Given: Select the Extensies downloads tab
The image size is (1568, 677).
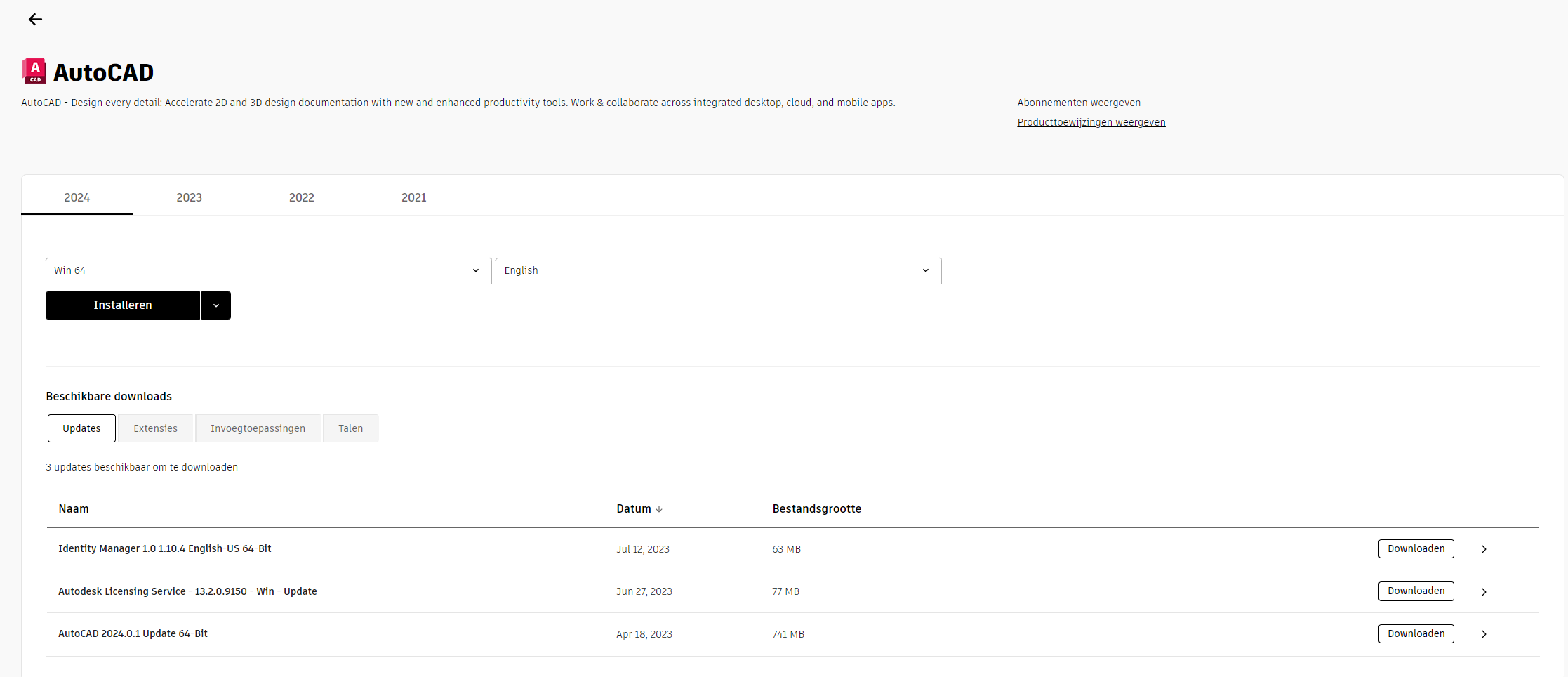Looking at the screenshot, I should pos(156,428).
